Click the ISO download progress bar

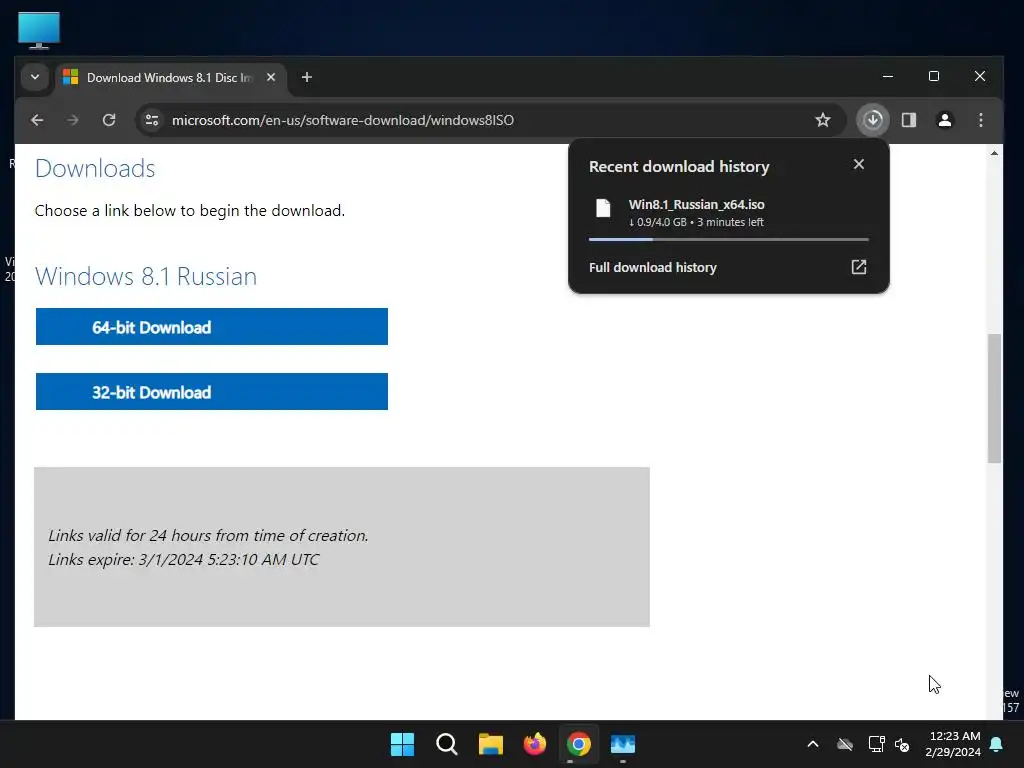click(729, 240)
